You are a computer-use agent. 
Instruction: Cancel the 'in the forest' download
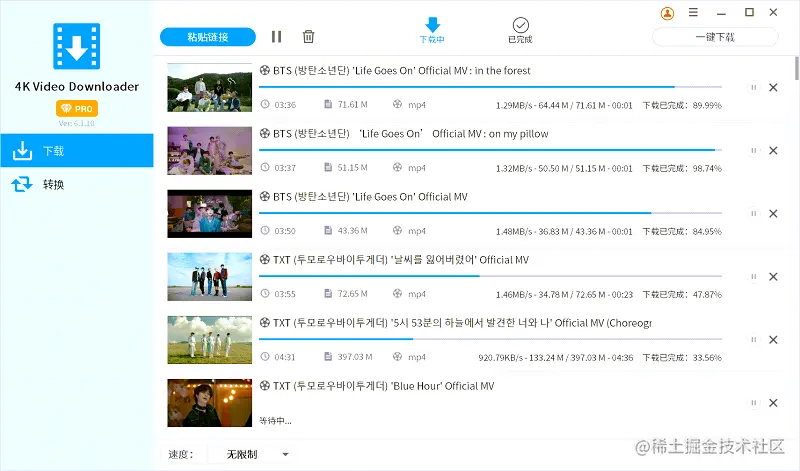click(x=773, y=87)
